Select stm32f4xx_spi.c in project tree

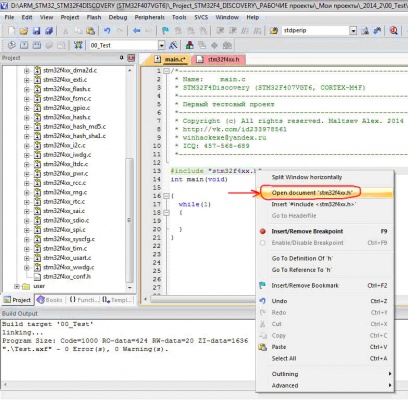pyautogui.click(x=64, y=230)
